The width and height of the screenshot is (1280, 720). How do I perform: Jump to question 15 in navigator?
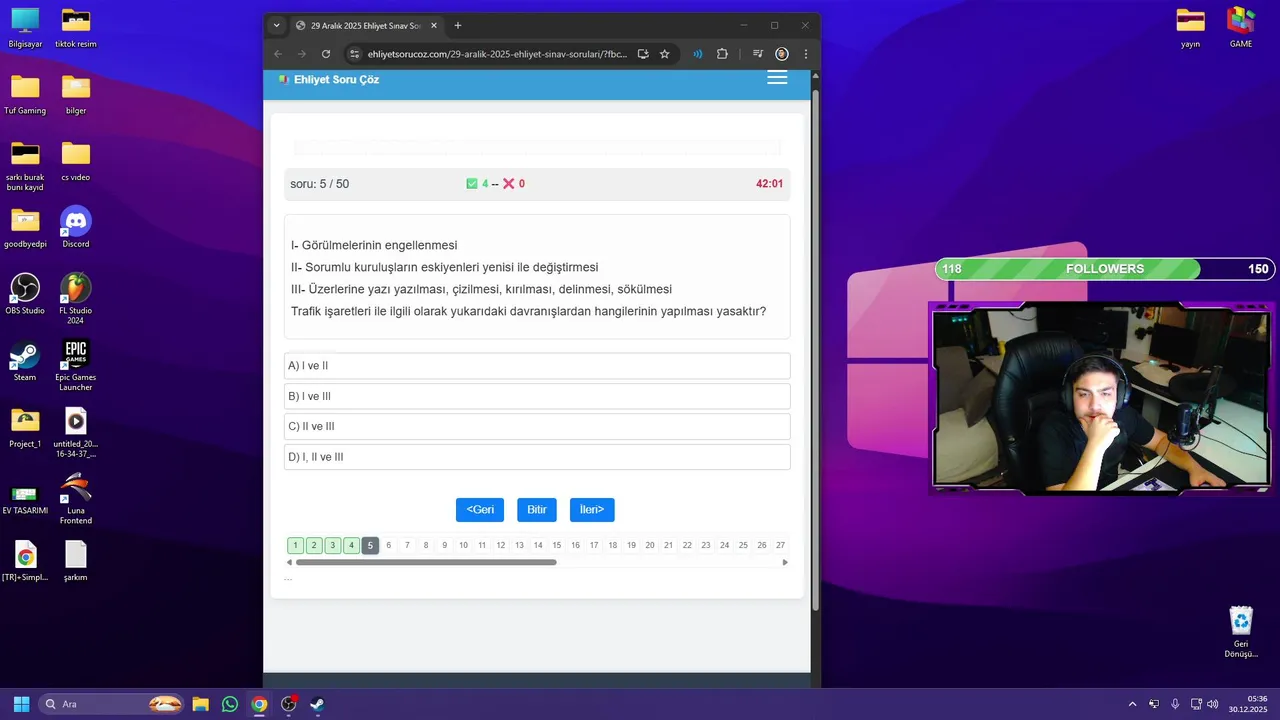click(x=557, y=545)
